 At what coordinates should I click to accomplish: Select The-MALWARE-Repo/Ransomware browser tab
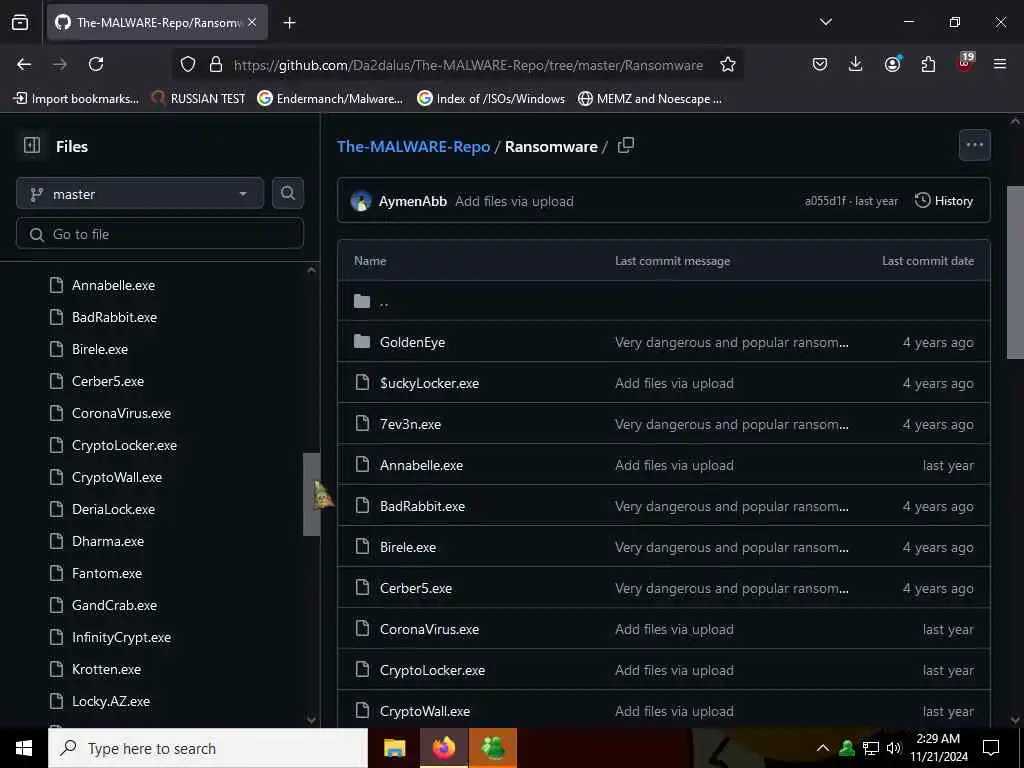point(157,22)
